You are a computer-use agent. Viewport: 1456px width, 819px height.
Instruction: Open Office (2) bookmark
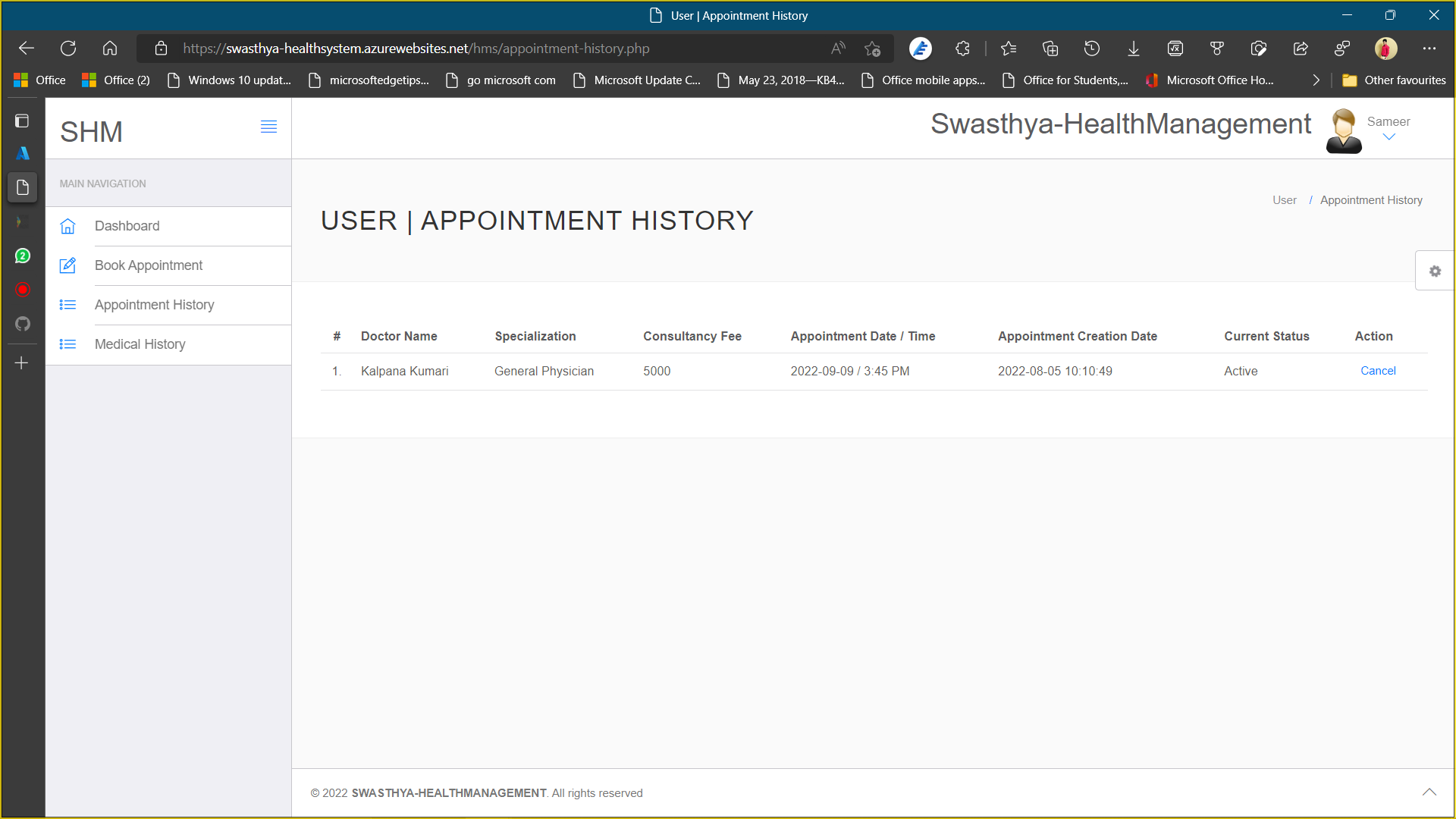pyautogui.click(x=116, y=80)
